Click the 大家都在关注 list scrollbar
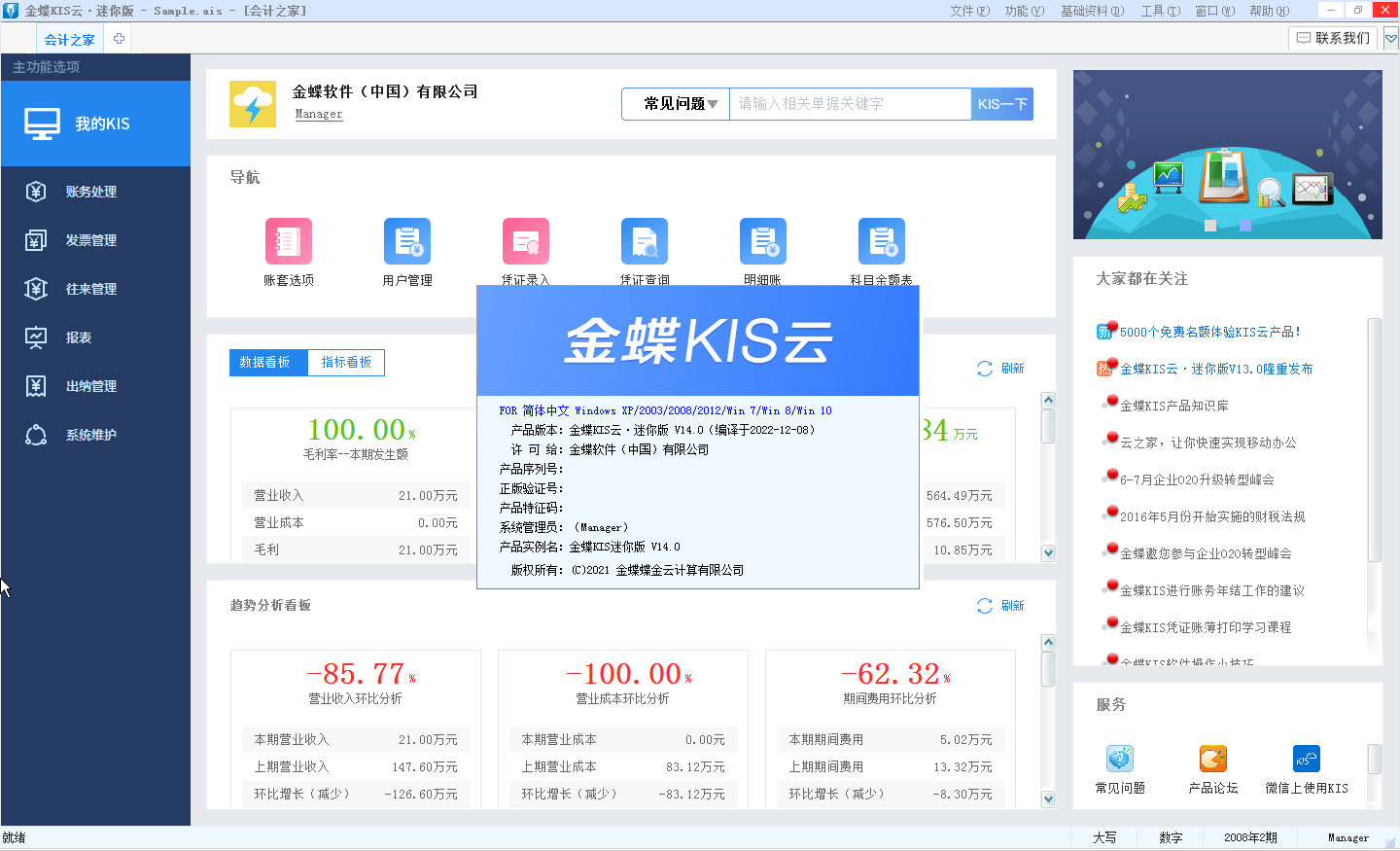This screenshot has width=1400, height=851. click(x=1374, y=440)
